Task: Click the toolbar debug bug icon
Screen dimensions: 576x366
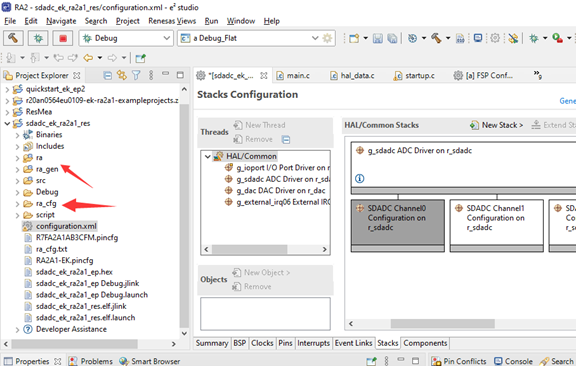Action: tap(534, 38)
